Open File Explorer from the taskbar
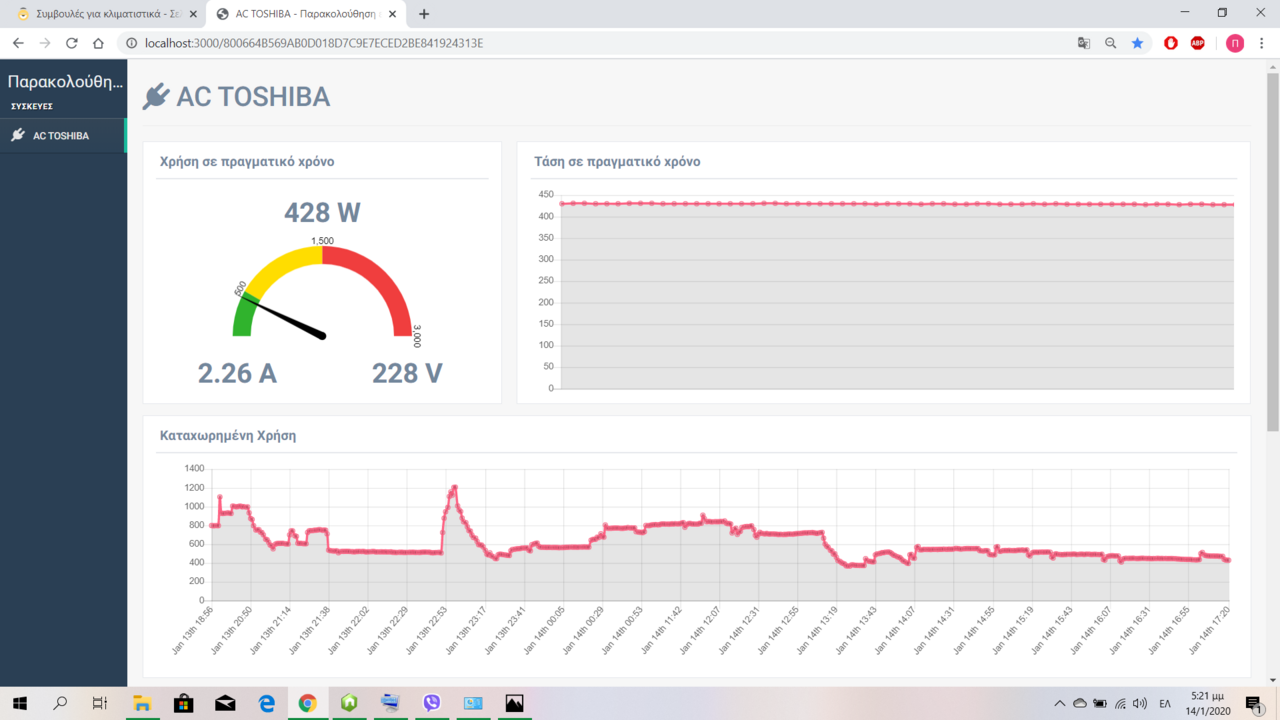Screen dimensions: 1280x720 [x=142, y=703]
